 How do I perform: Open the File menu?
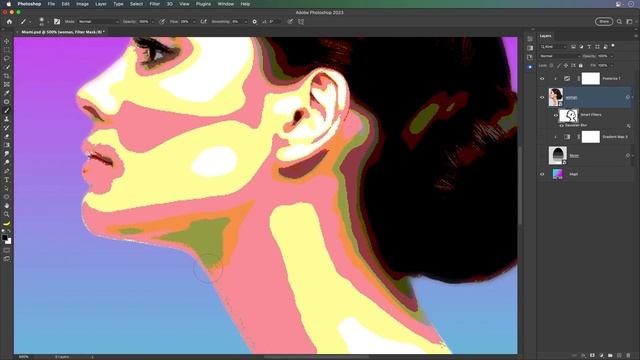click(51, 4)
